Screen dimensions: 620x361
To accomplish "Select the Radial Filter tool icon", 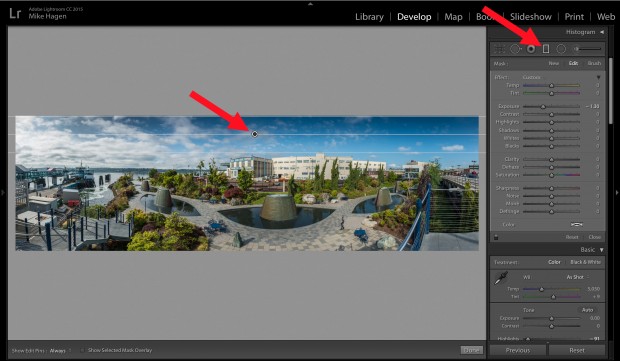I will 561,49.
